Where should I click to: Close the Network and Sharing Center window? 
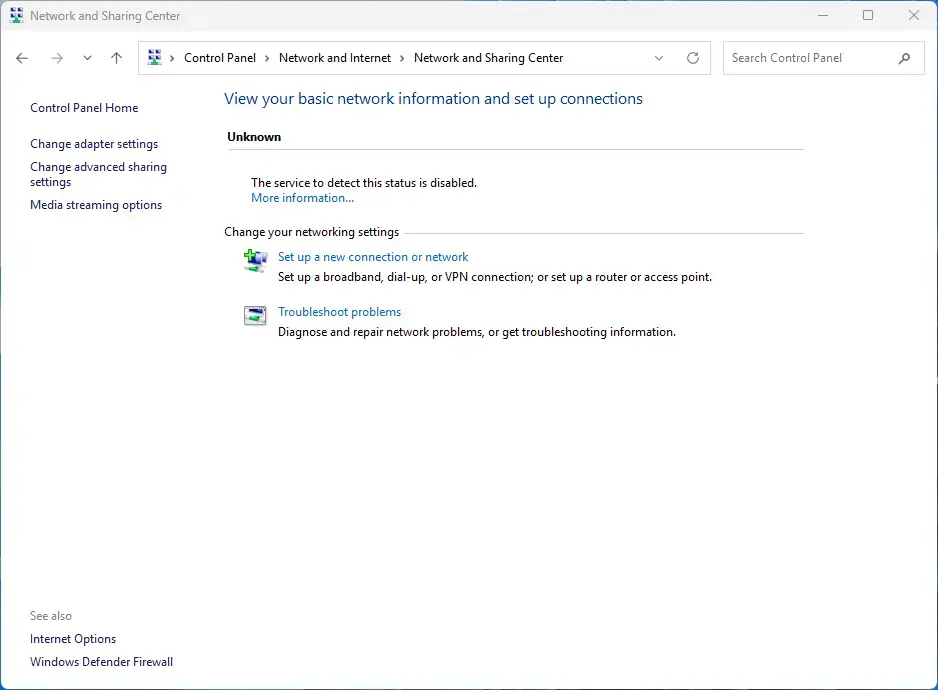[x=913, y=16]
